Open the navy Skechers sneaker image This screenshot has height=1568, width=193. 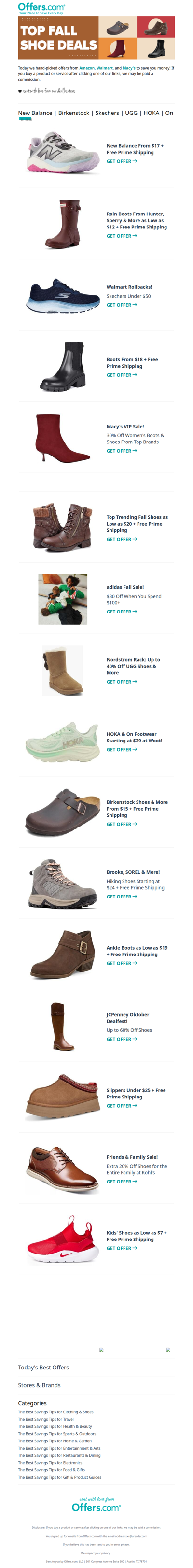63,295
